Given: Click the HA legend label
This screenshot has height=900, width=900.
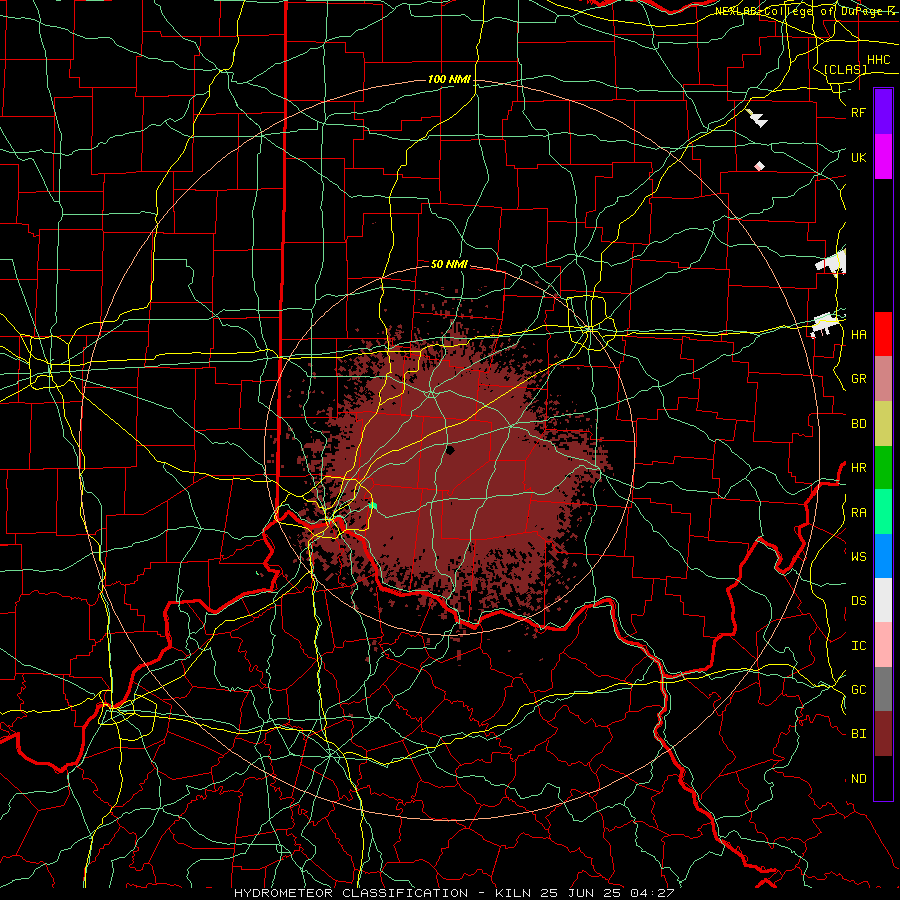Looking at the screenshot, I should click(x=858, y=334).
